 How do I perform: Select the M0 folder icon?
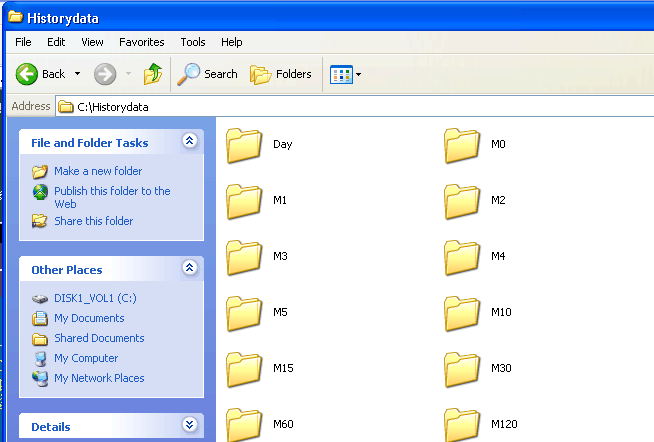pyautogui.click(x=462, y=145)
